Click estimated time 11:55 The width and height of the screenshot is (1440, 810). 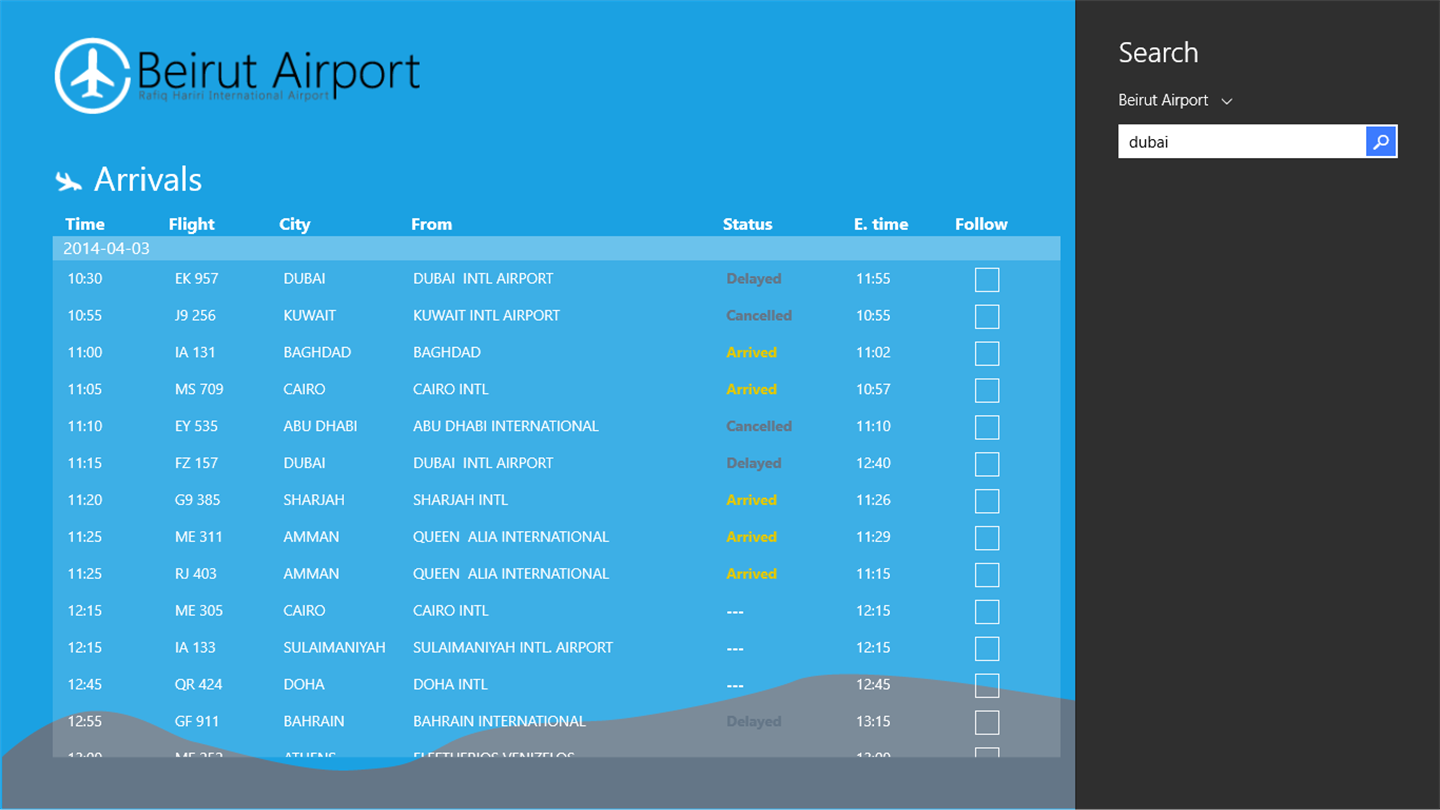pyautogui.click(x=873, y=279)
